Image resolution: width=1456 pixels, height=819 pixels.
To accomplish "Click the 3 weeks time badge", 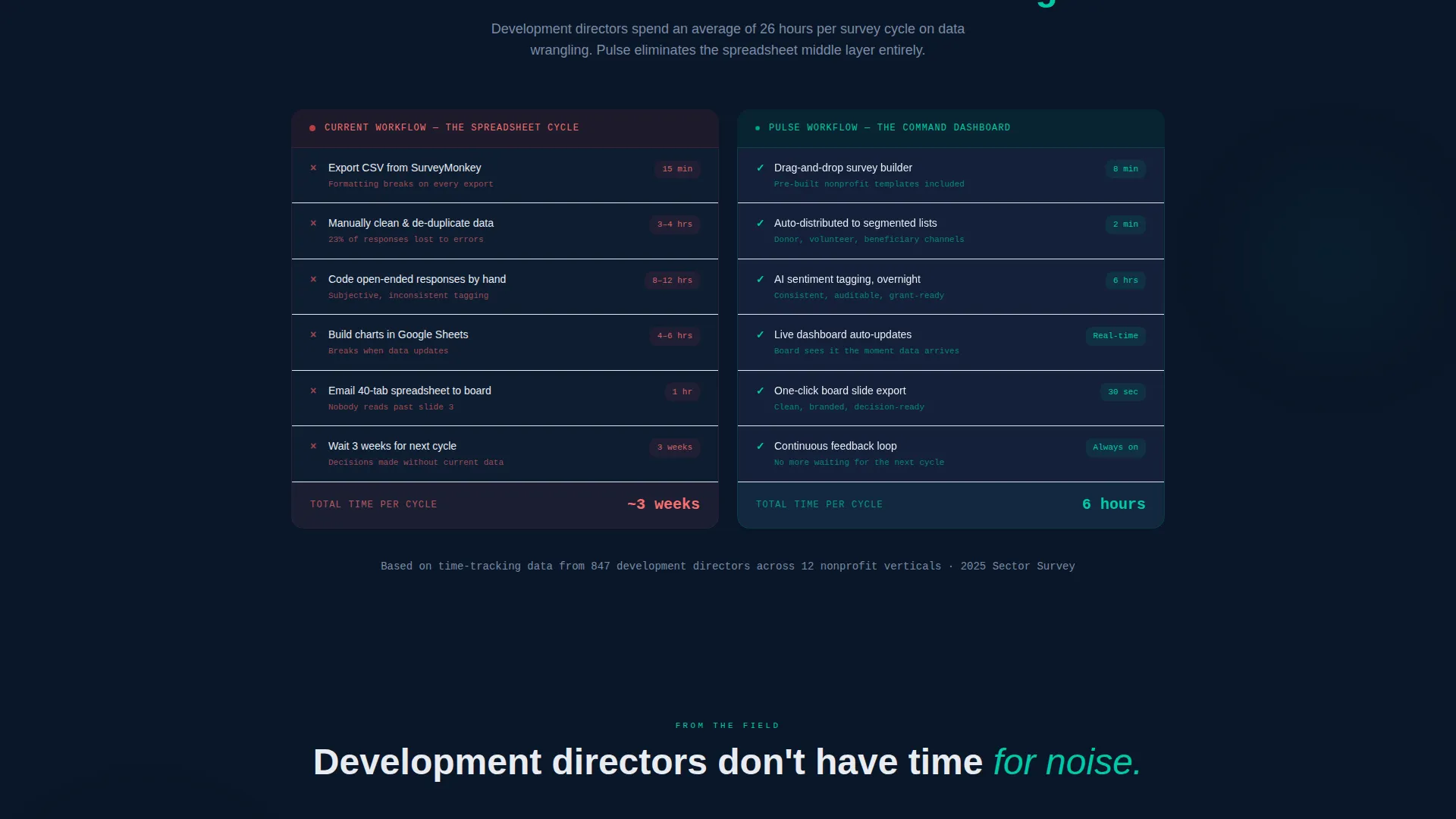I will [x=675, y=447].
